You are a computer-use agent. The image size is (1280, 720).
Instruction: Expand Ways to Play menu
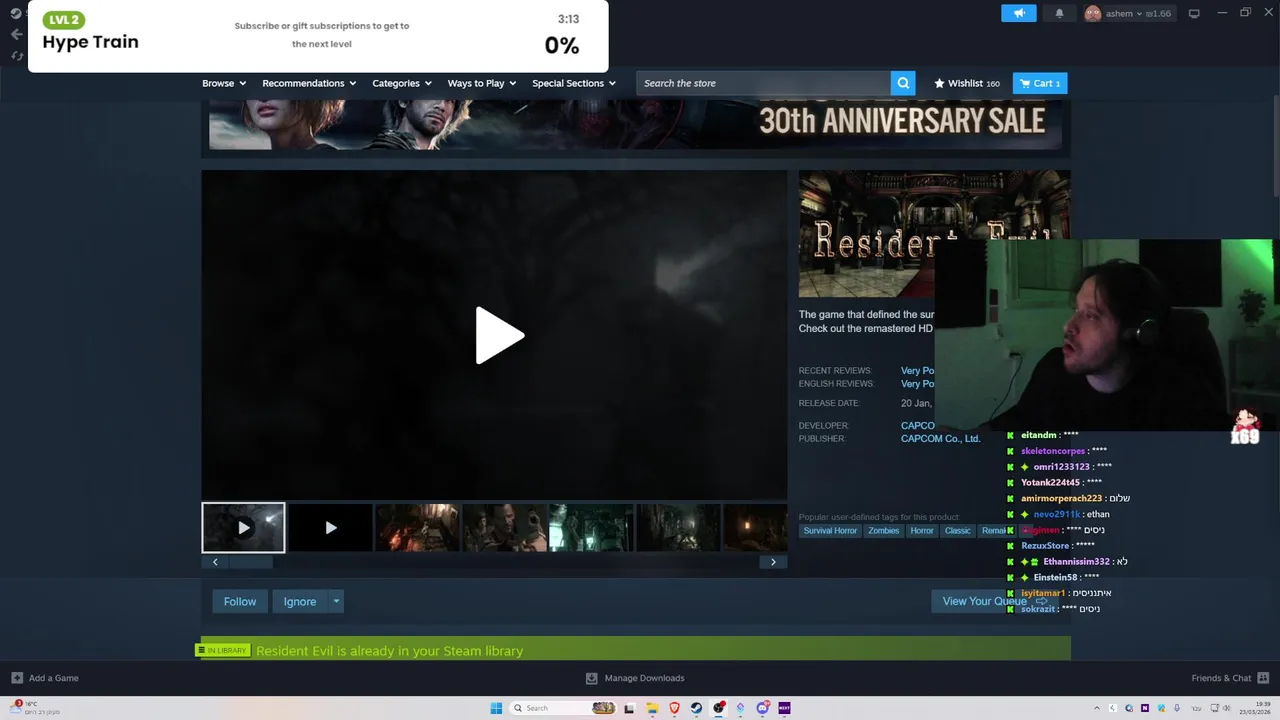pos(482,83)
